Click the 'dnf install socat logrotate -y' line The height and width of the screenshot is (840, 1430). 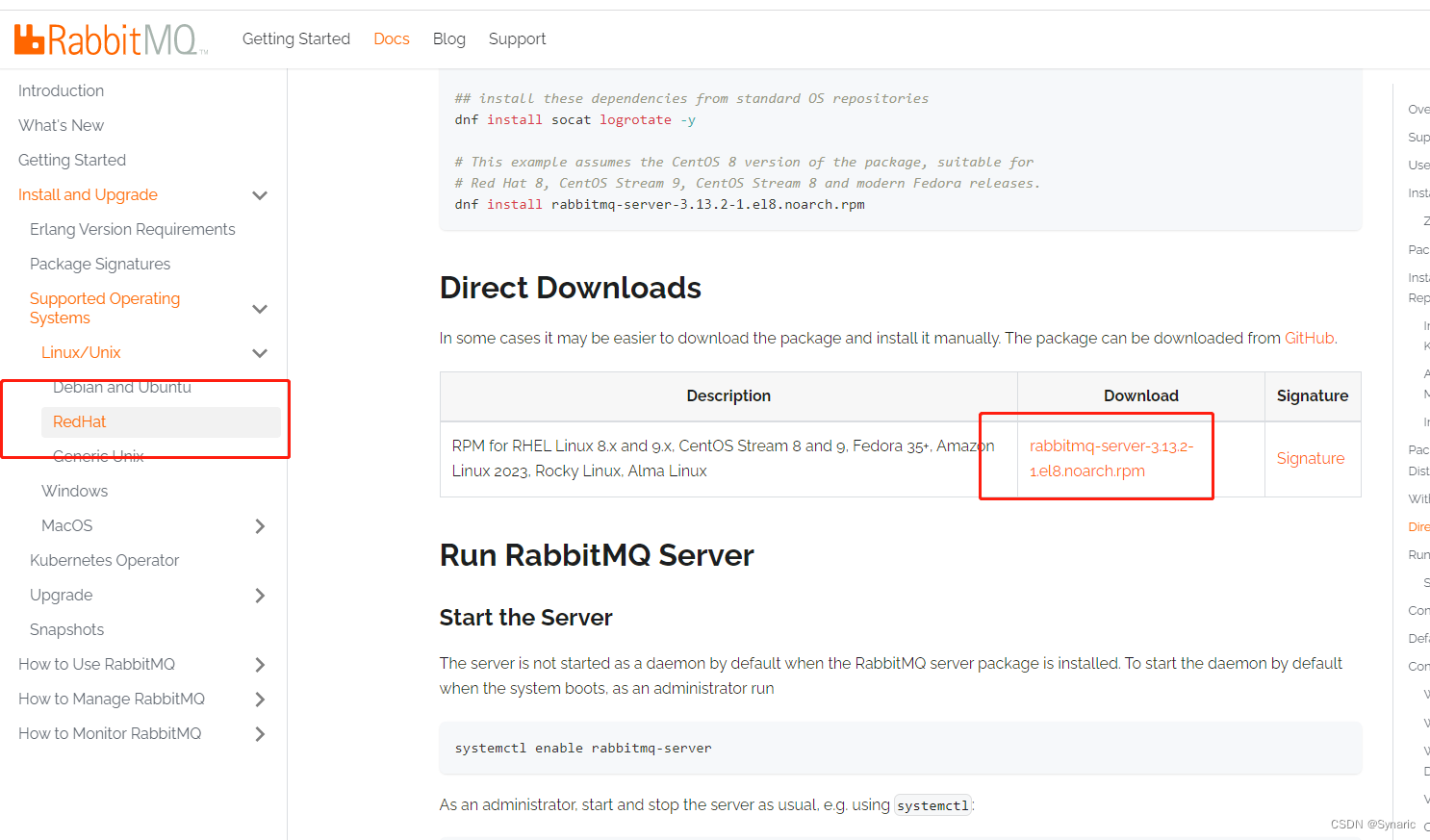(575, 119)
